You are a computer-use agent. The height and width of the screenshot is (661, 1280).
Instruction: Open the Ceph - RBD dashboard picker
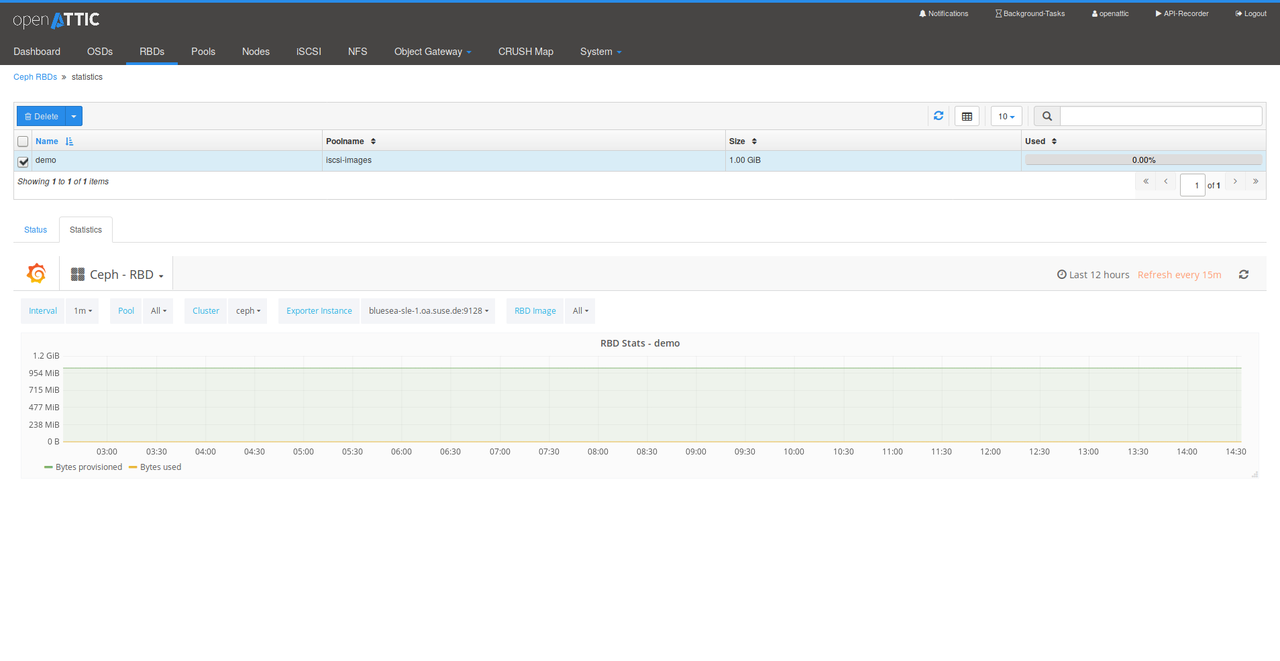[117, 274]
